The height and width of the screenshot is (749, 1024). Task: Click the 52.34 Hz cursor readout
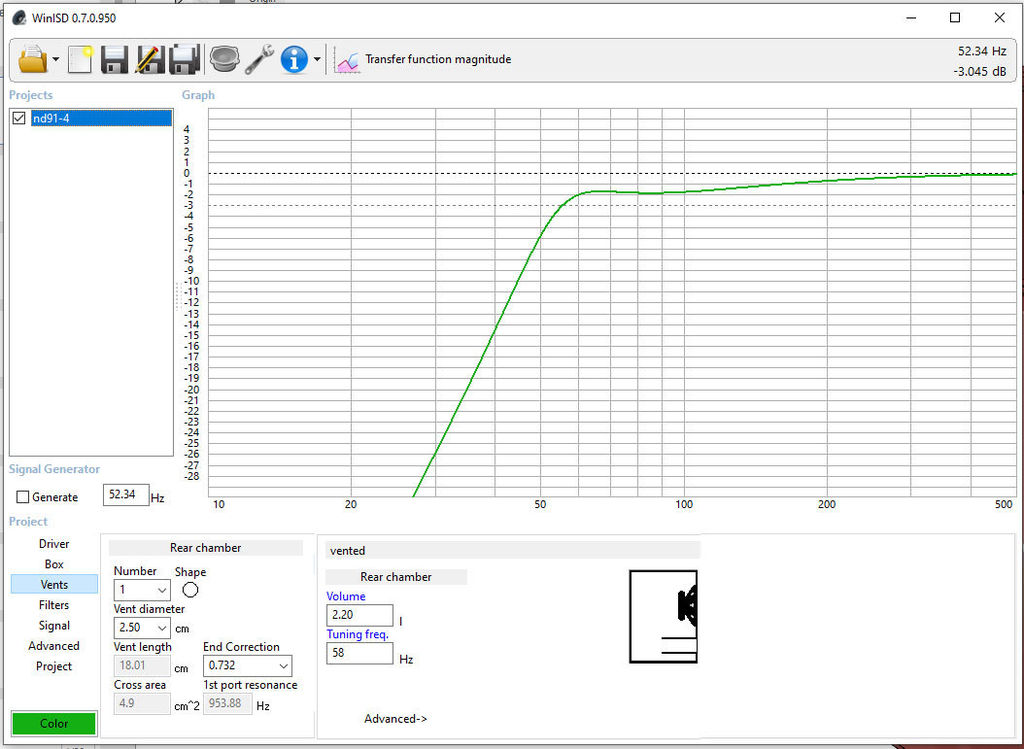[982, 51]
